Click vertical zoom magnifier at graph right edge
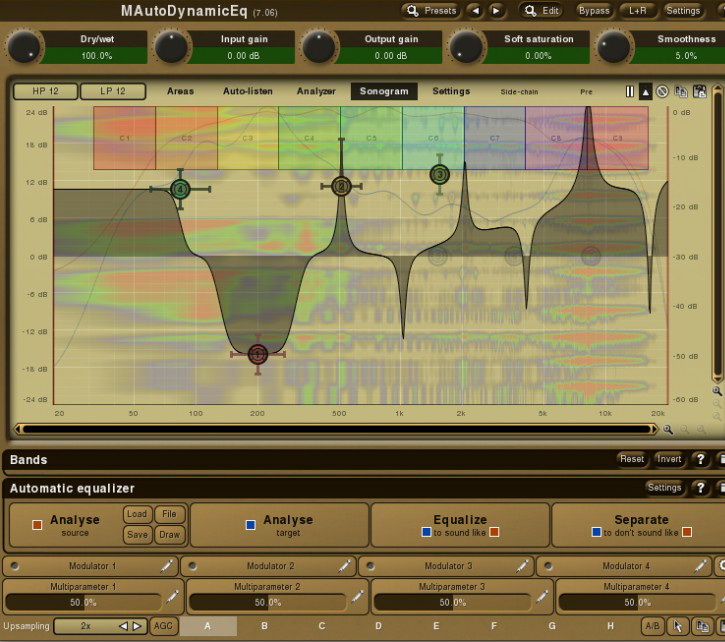Image resolution: width=725 pixels, height=642 pixels. pyautogui.click(x=717, y=391)
